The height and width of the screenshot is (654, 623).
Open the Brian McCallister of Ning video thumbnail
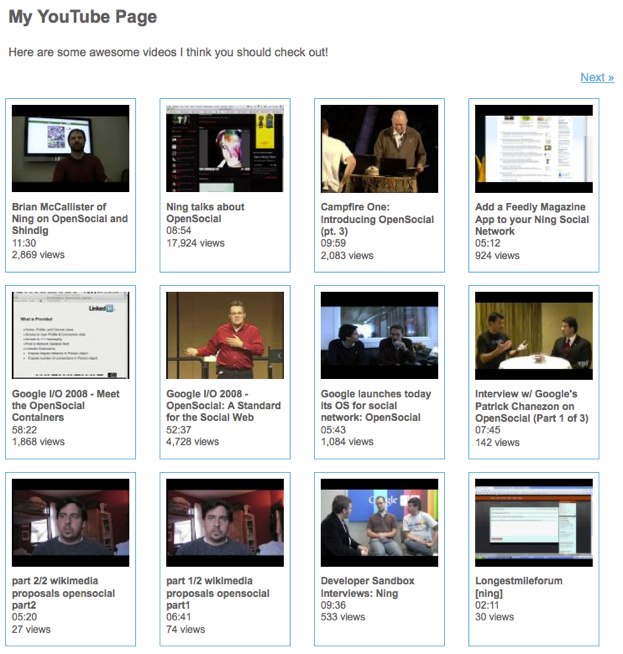(70, 148)
